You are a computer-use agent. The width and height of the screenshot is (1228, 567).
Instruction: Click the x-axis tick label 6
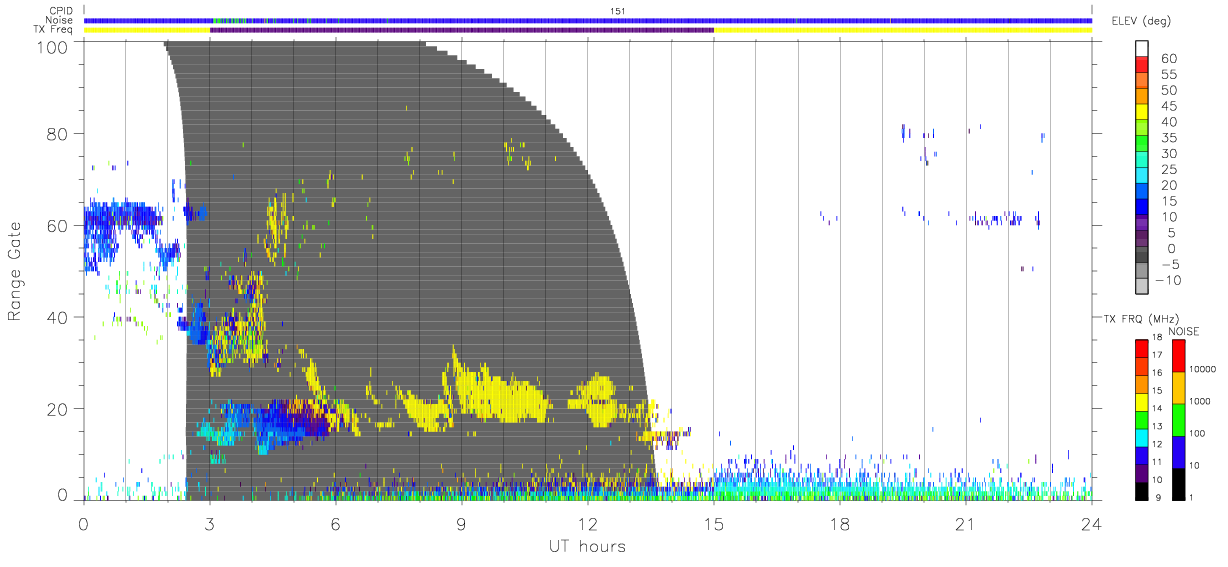click(336, 524)
